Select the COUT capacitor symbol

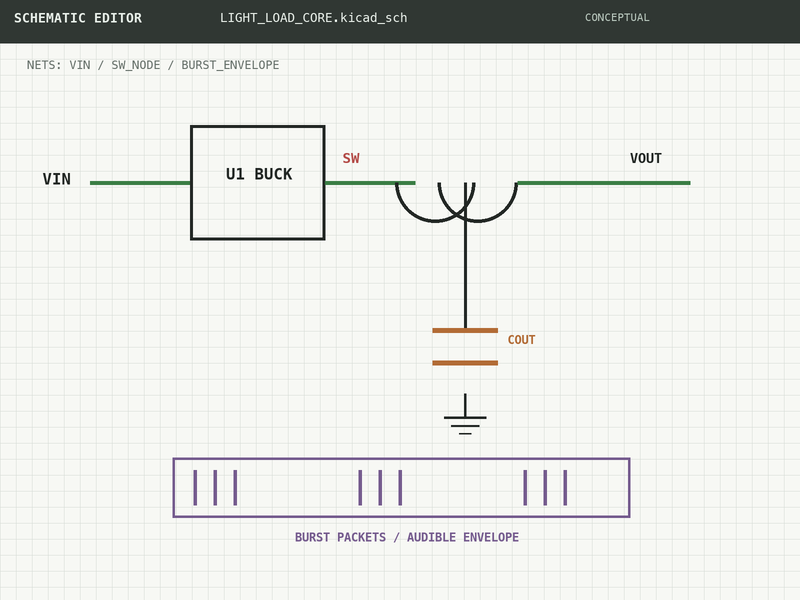pyautogui.click(x=465, y=347)
